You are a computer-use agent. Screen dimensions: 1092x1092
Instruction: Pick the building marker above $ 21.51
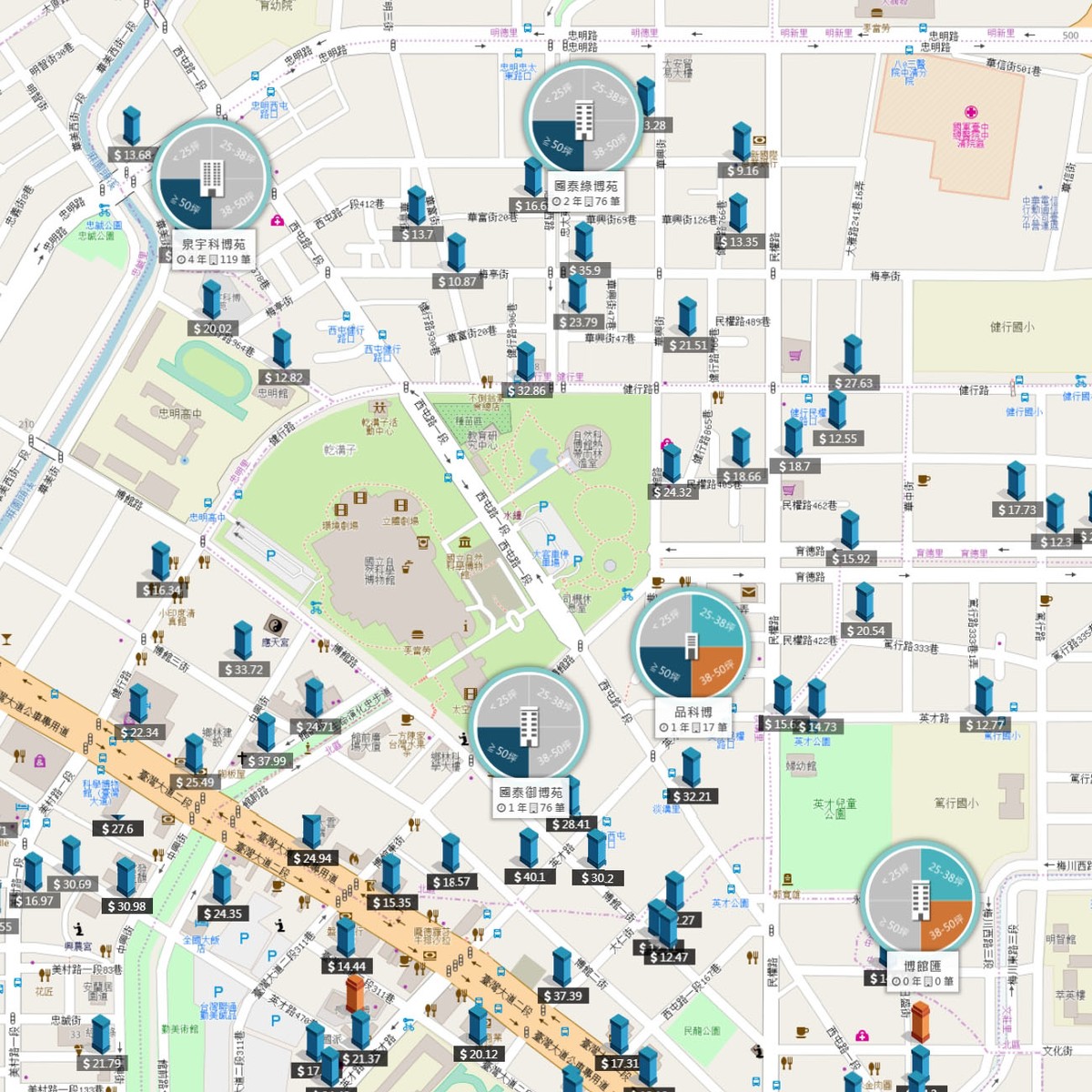pyautogui.click(x=687, y=317)
